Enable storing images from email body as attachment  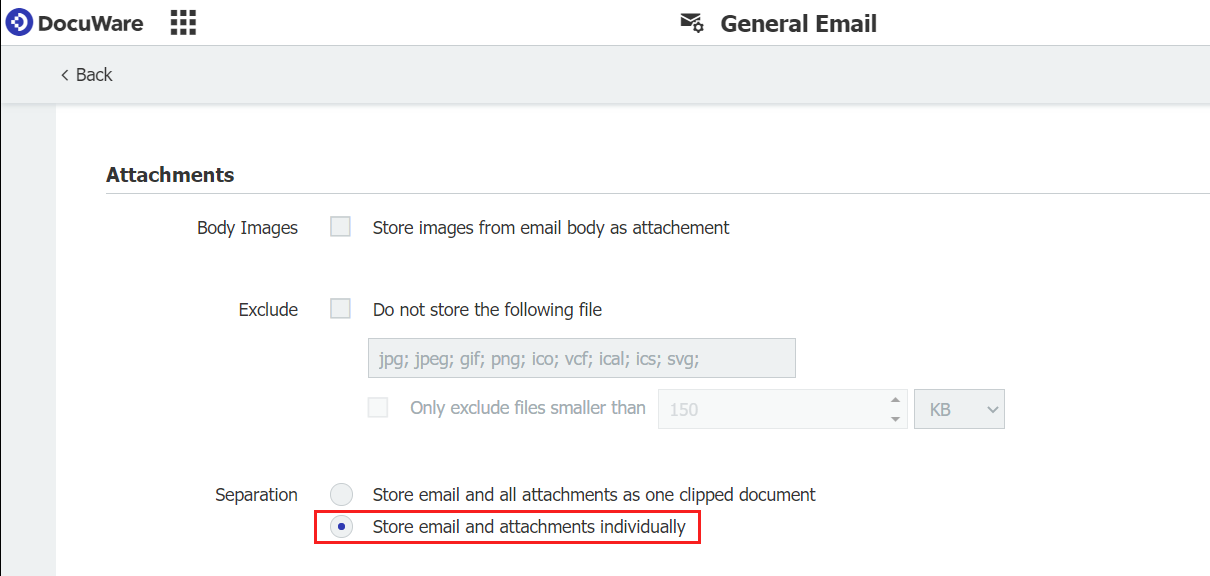(340, 226)
